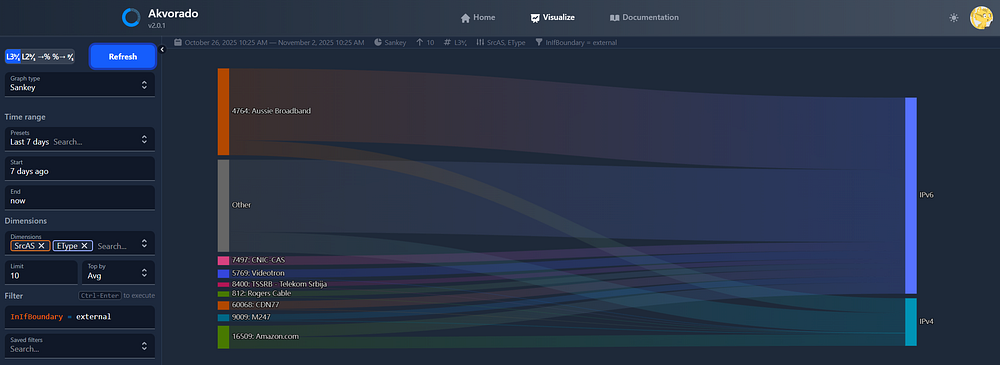
Task: Click the calendar icon in summary bar
Action: (179, 43)
